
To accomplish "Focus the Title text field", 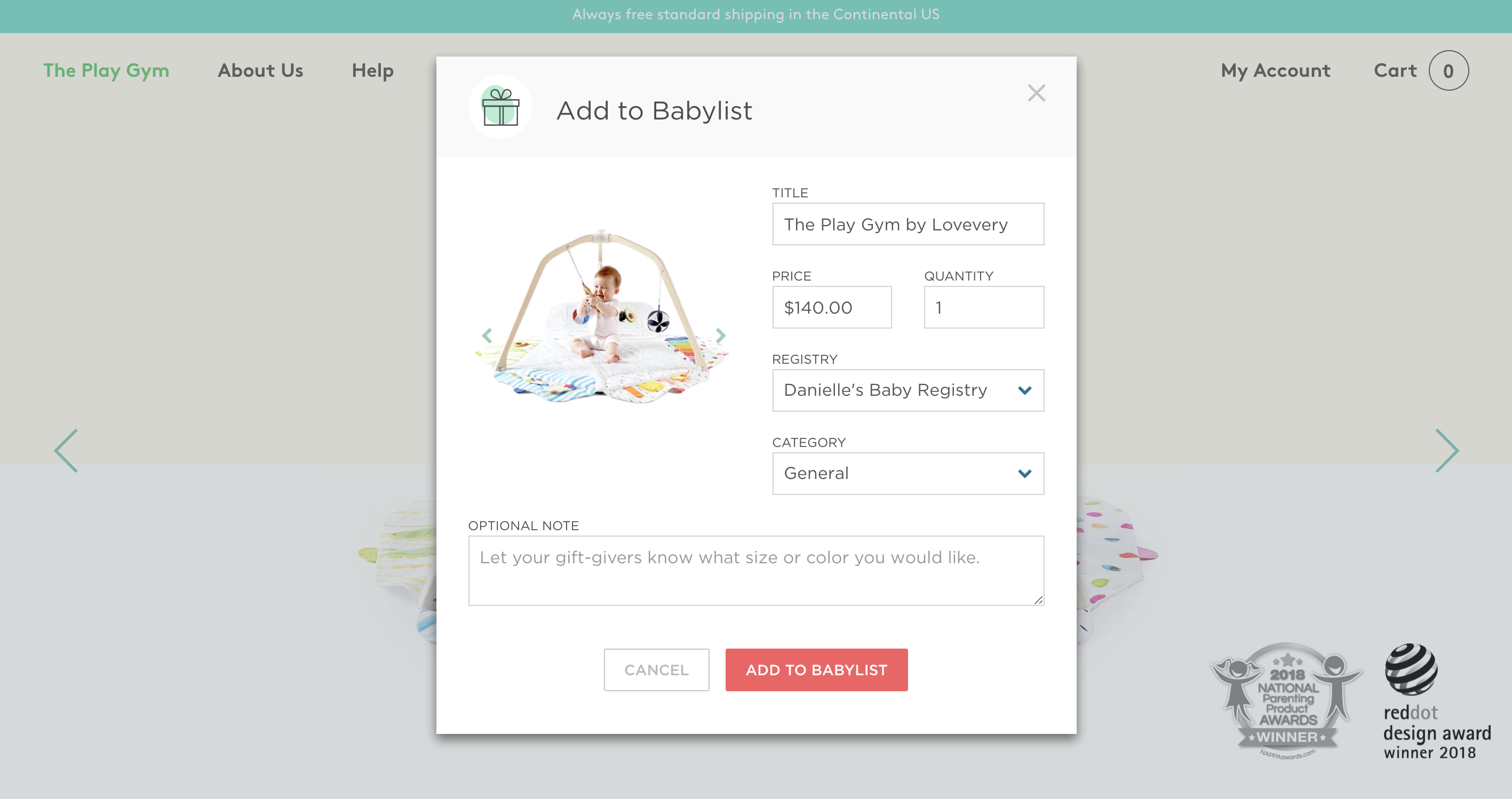I will (908, 224).
